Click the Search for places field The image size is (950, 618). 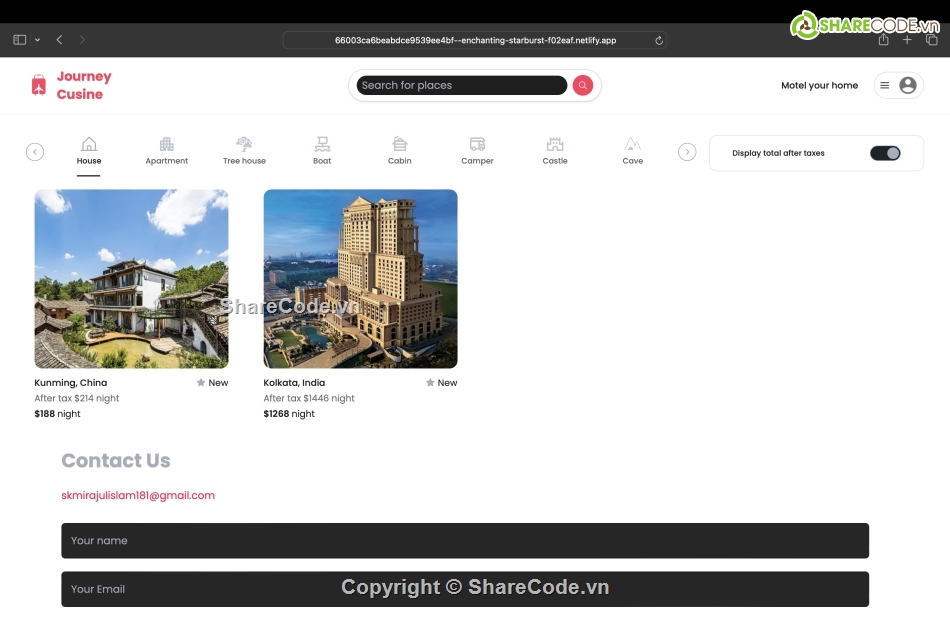[461, 86]
